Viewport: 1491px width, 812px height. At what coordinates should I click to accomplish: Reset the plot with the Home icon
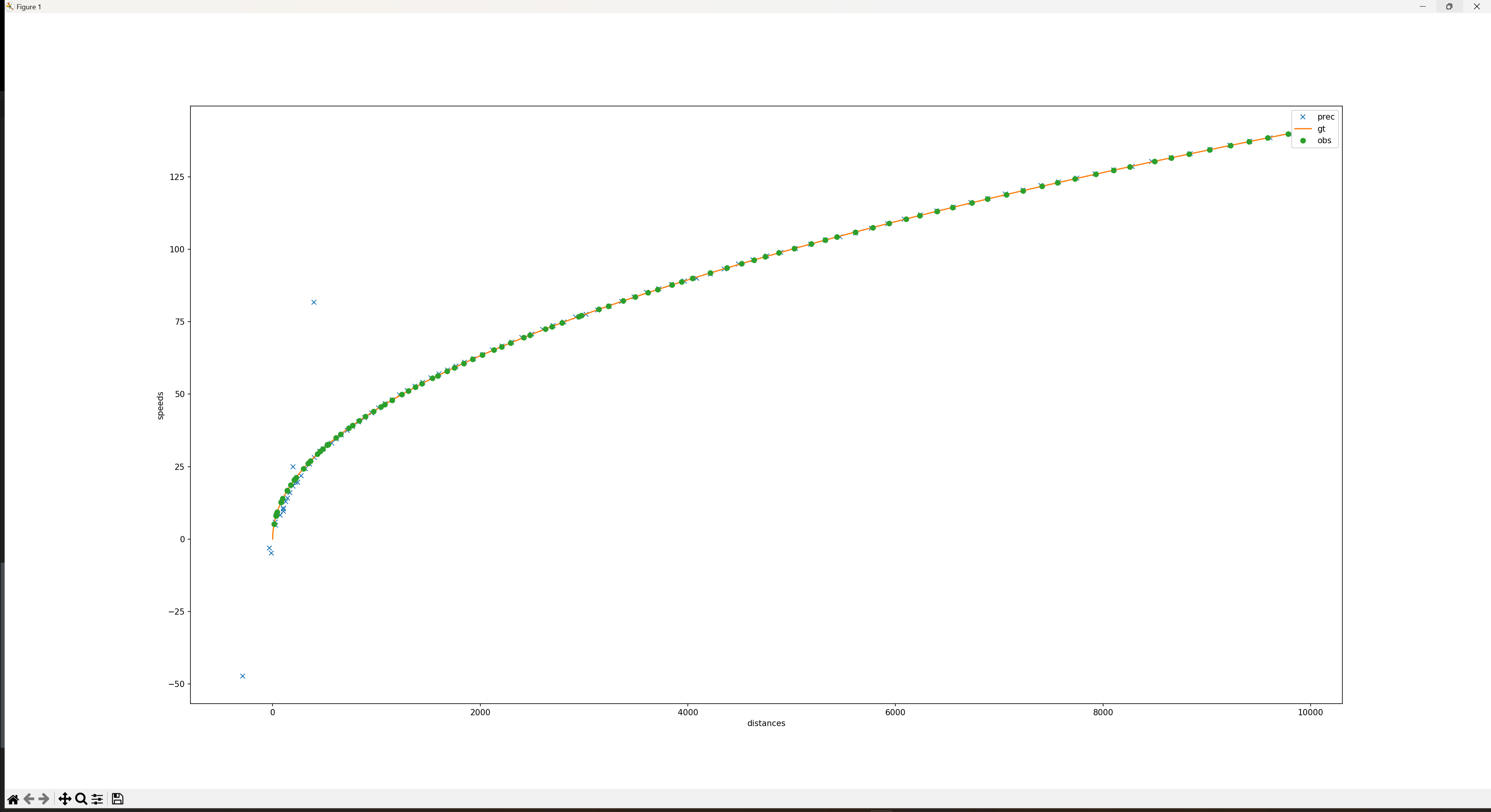pyautogui.click(x=13, y=799)
